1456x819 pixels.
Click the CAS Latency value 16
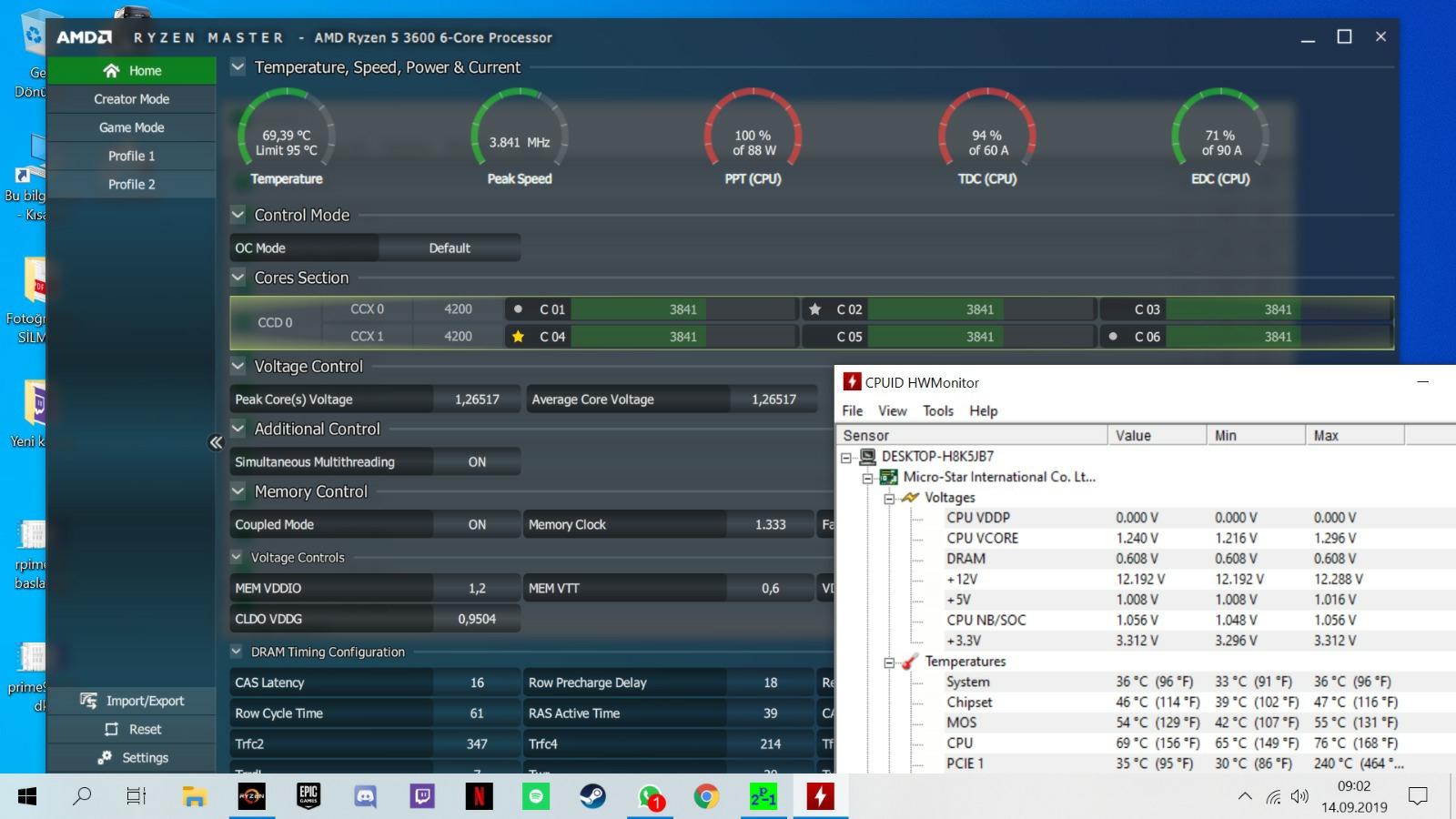tap(477, 682)
